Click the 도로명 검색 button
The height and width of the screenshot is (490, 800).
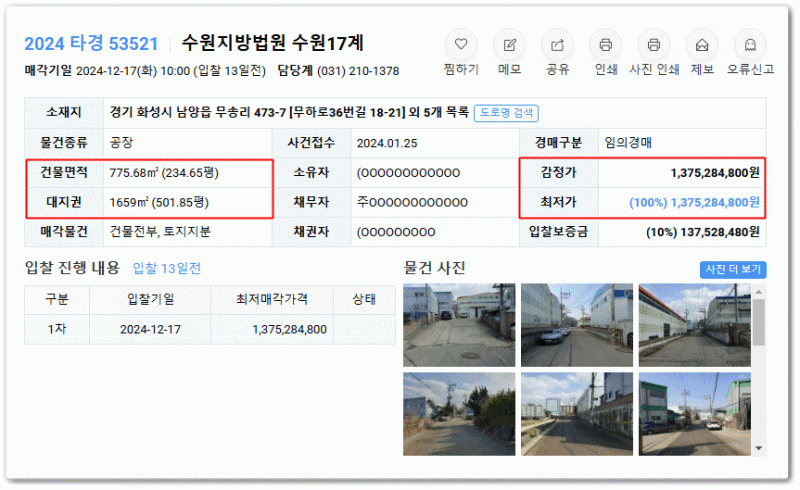[x=506, y=113]
